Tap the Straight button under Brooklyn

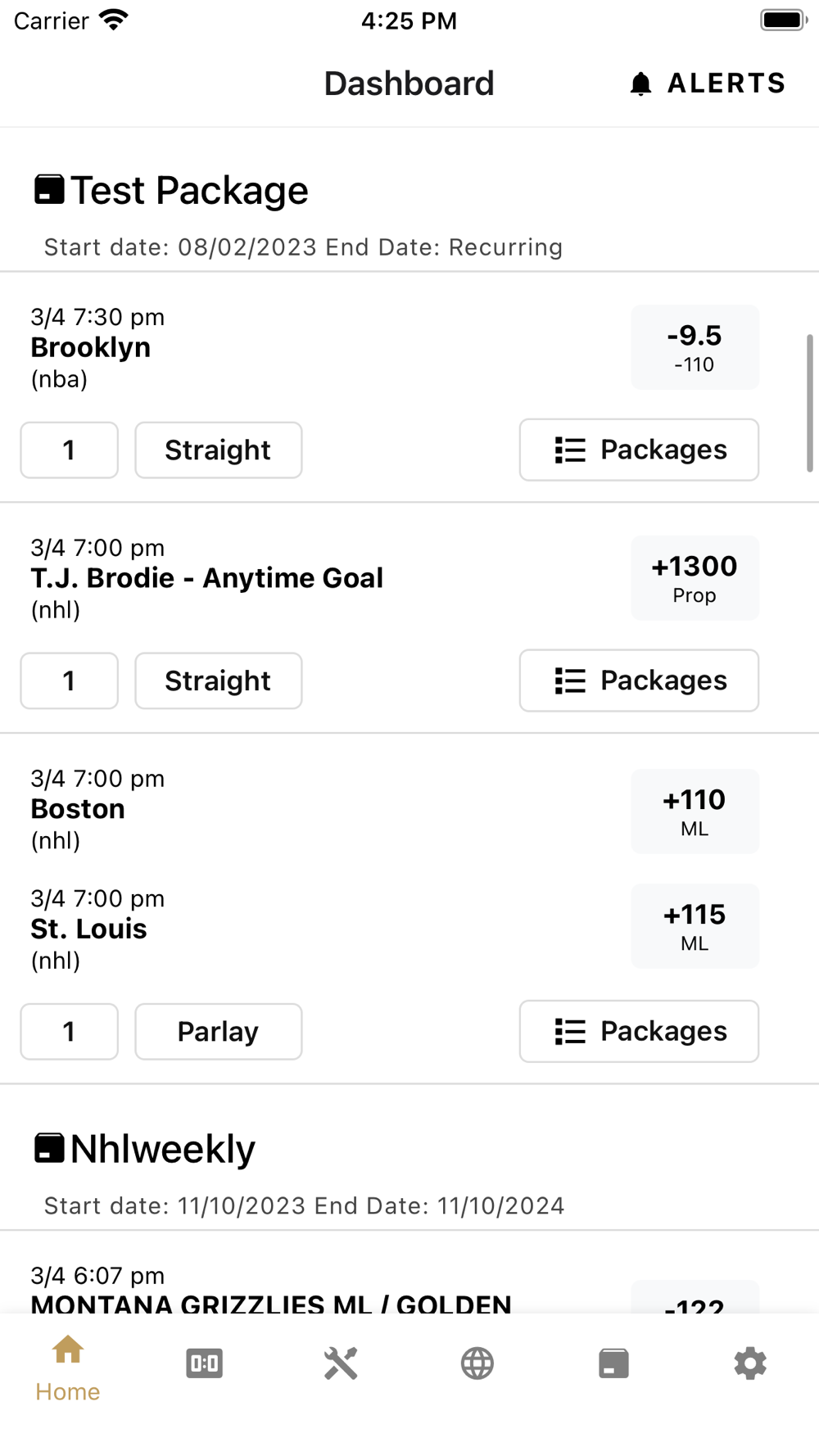coord(218,450)
